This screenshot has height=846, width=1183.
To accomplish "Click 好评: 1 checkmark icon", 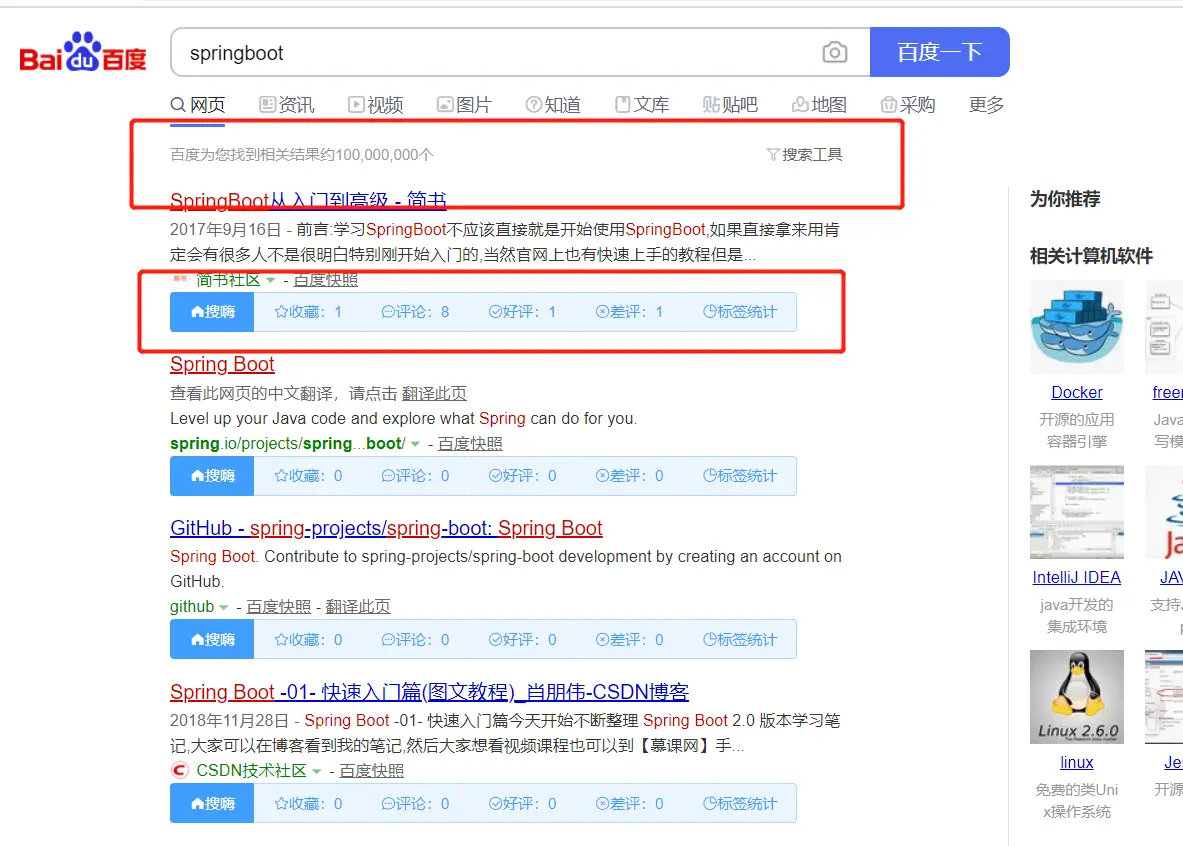I will click(x=495, y=312).
